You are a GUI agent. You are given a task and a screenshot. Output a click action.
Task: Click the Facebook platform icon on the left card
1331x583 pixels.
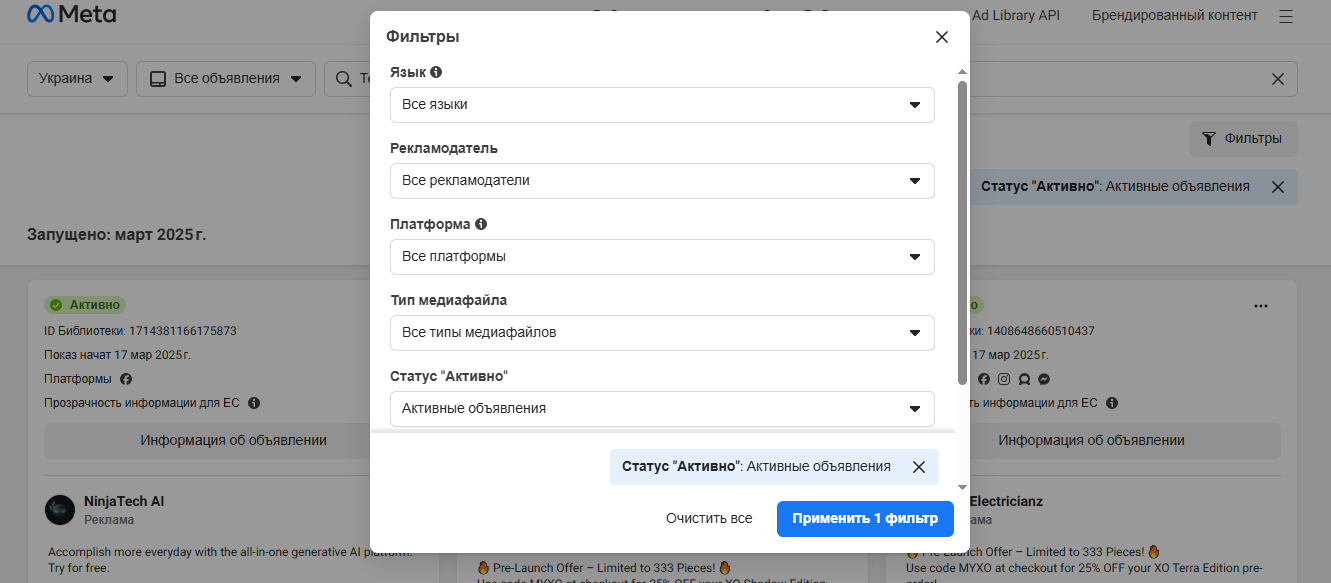tap(126, 379)
